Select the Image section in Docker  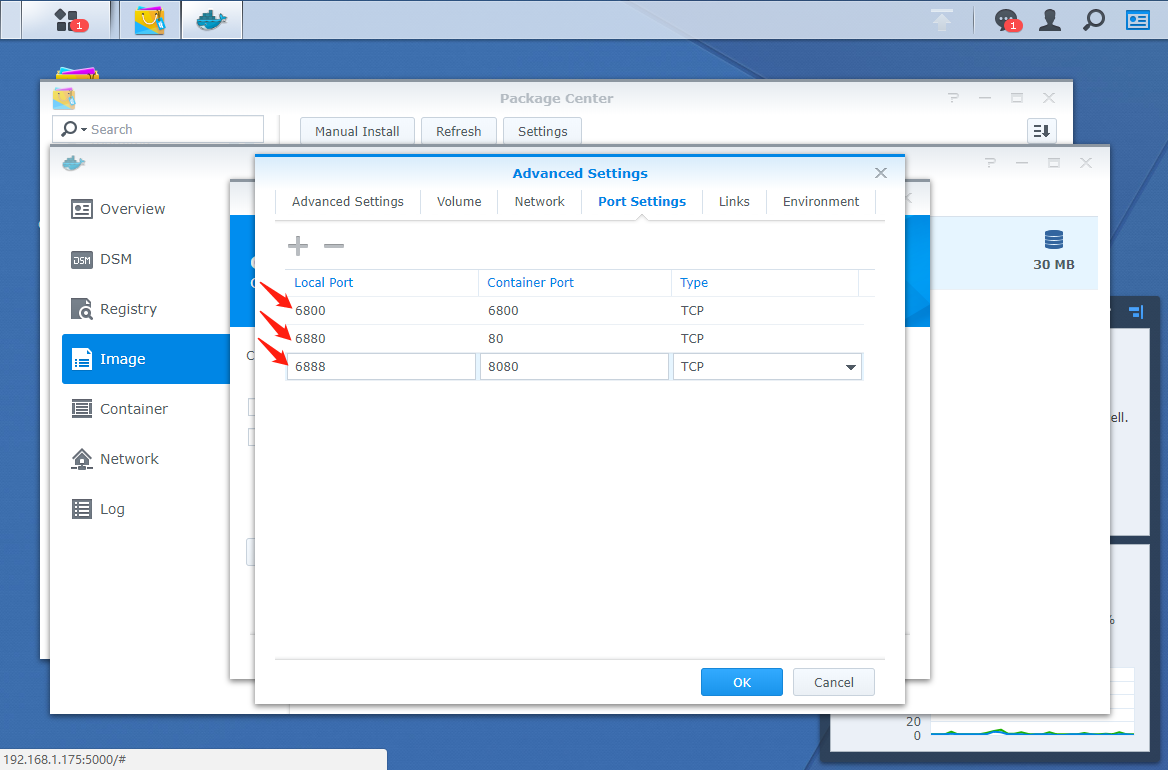(146, 359)
